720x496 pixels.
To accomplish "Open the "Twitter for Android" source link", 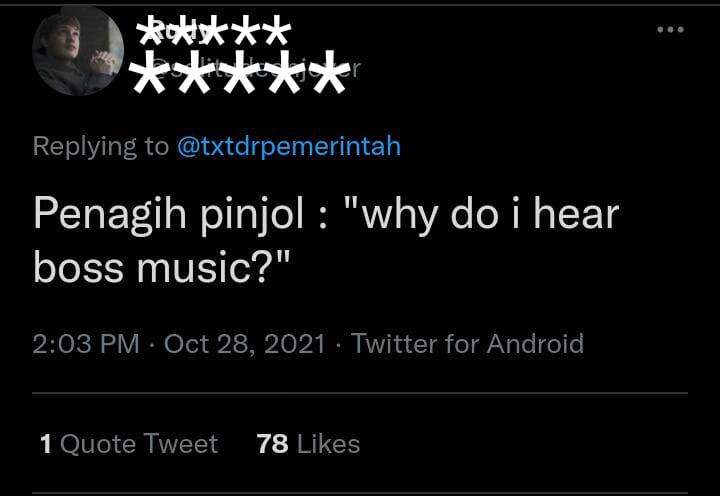I will [x=467, y=344].
